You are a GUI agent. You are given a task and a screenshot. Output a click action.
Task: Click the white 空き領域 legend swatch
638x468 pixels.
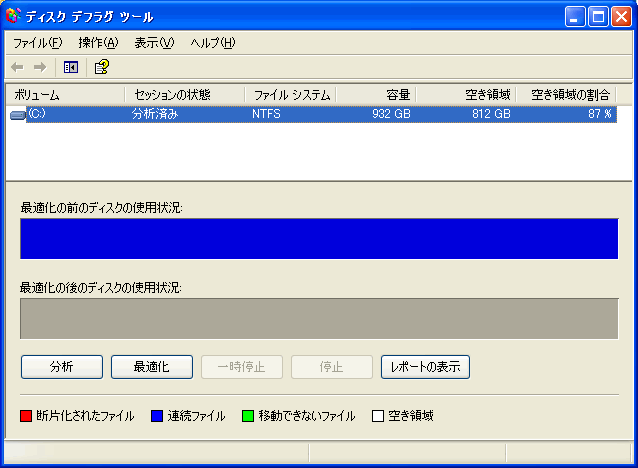tap(378, 416)
